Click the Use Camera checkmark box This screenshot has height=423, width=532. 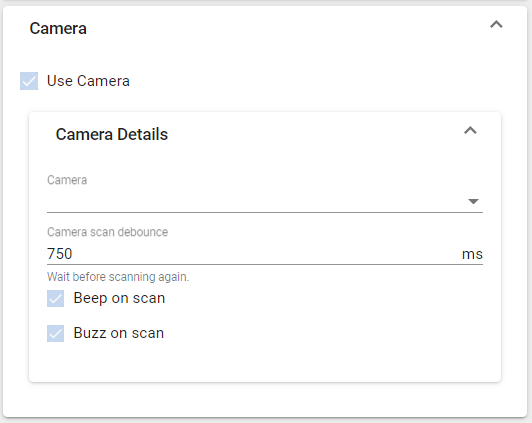pyautogui.click(x=29, y=81)
